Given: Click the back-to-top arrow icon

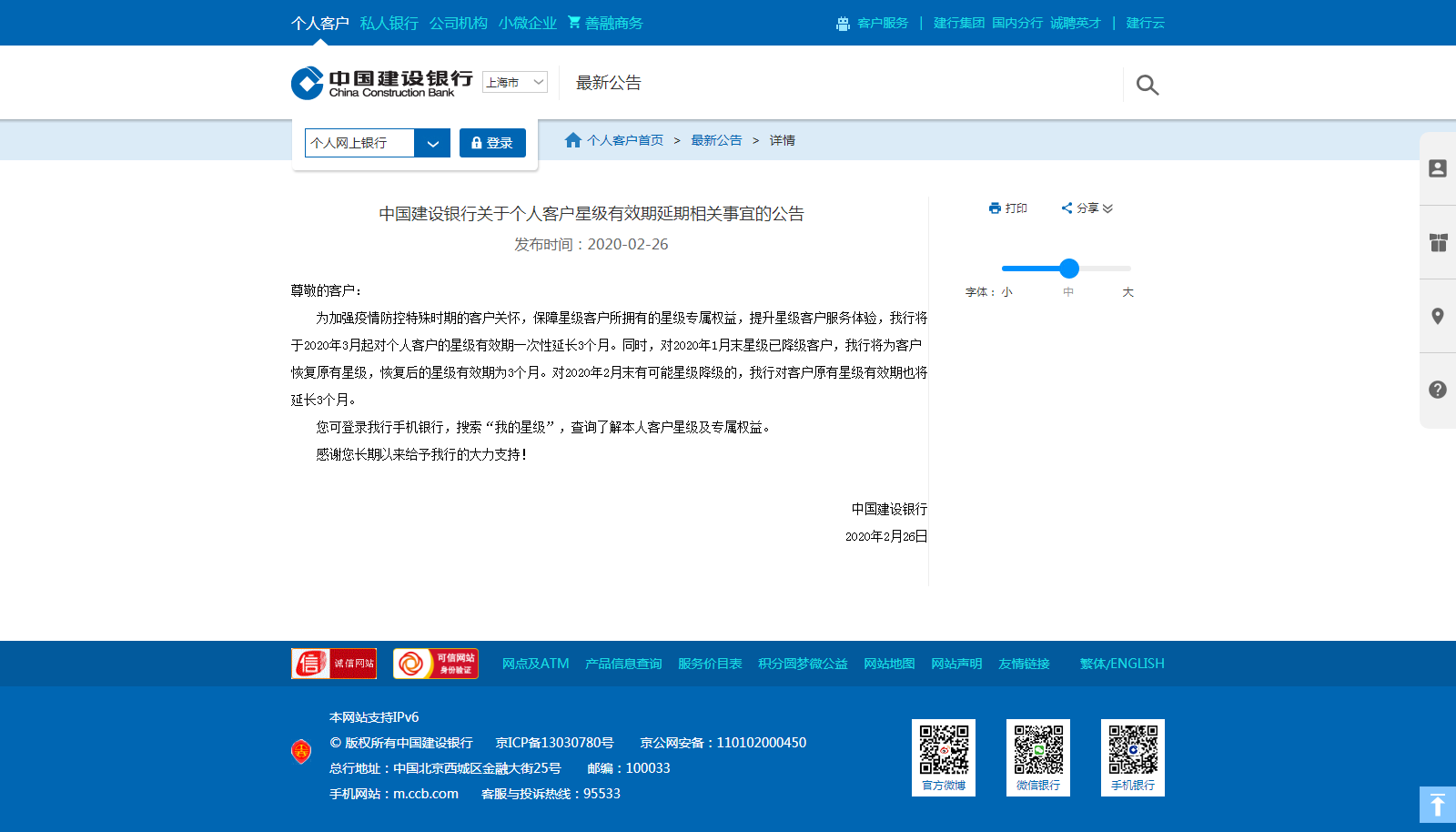Looking at the screenshot, I should pyautogui.click(x=1437, y=805).
